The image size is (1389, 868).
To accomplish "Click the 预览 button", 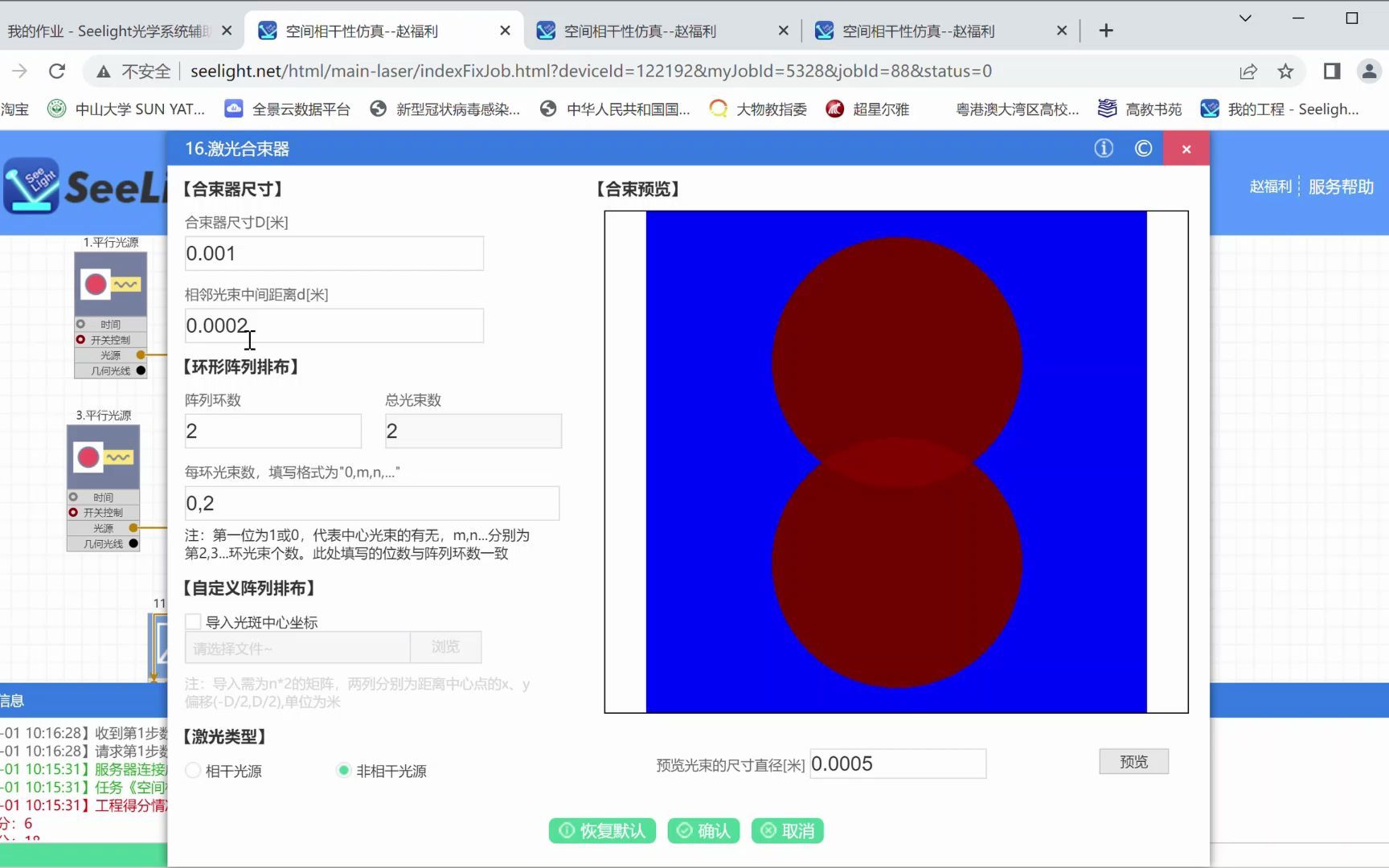I will (1133, 761).
